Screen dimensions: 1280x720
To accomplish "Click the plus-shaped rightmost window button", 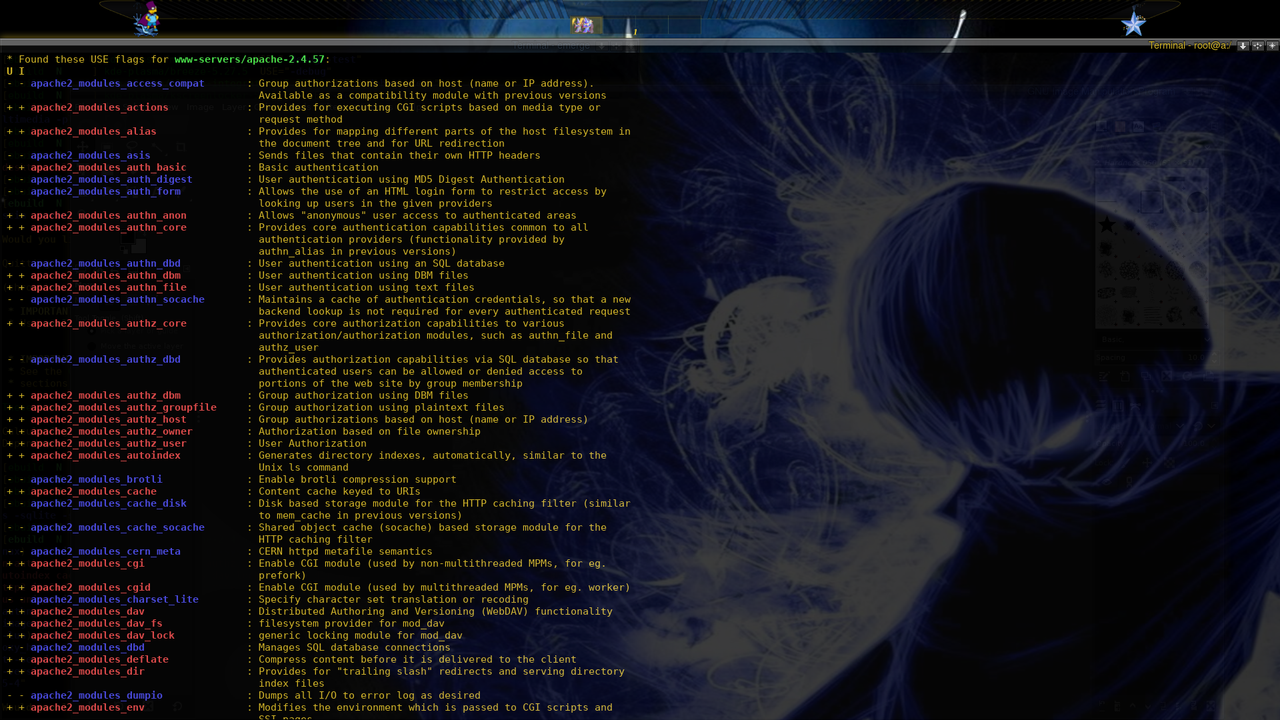I will point(1272,45).
